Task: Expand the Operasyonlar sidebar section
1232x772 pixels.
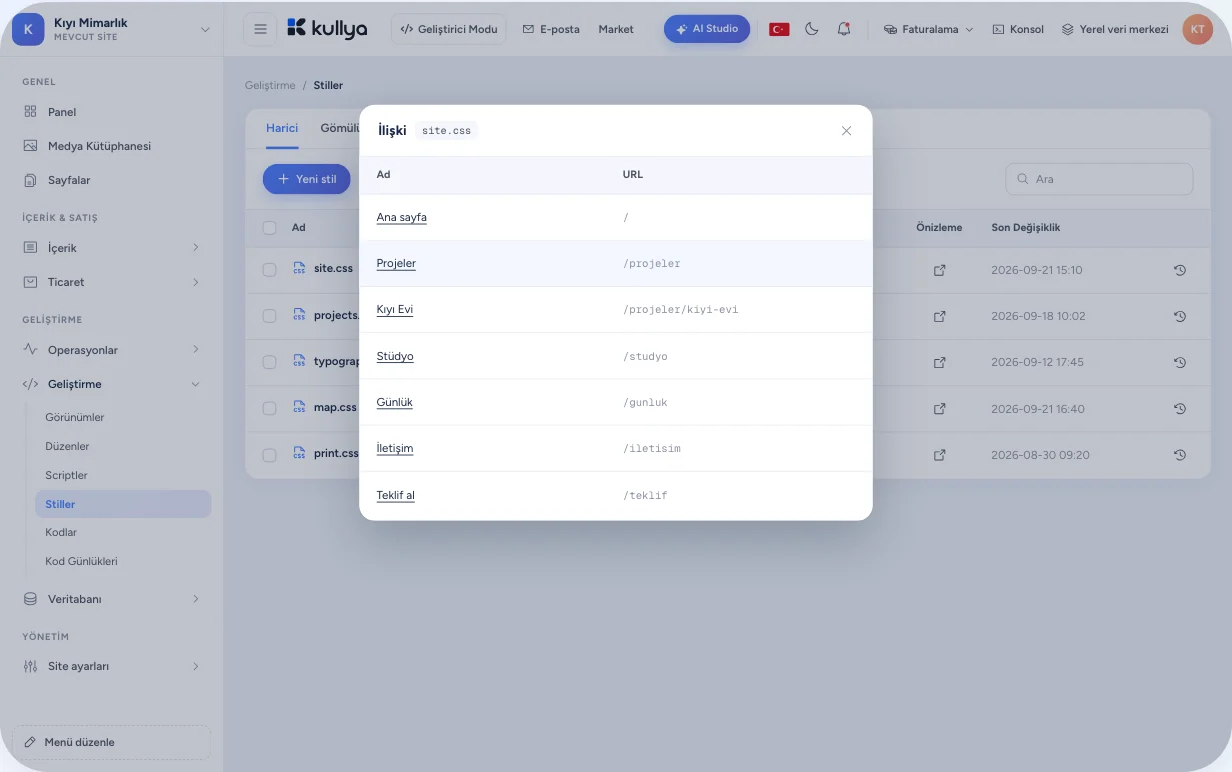Action: (112, 350)
